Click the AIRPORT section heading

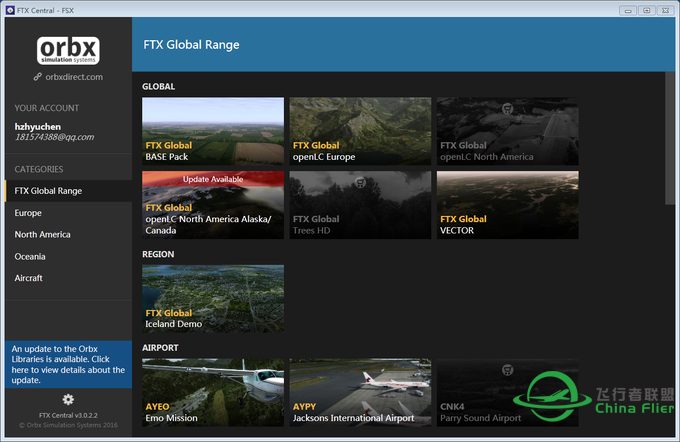(160, 347)
